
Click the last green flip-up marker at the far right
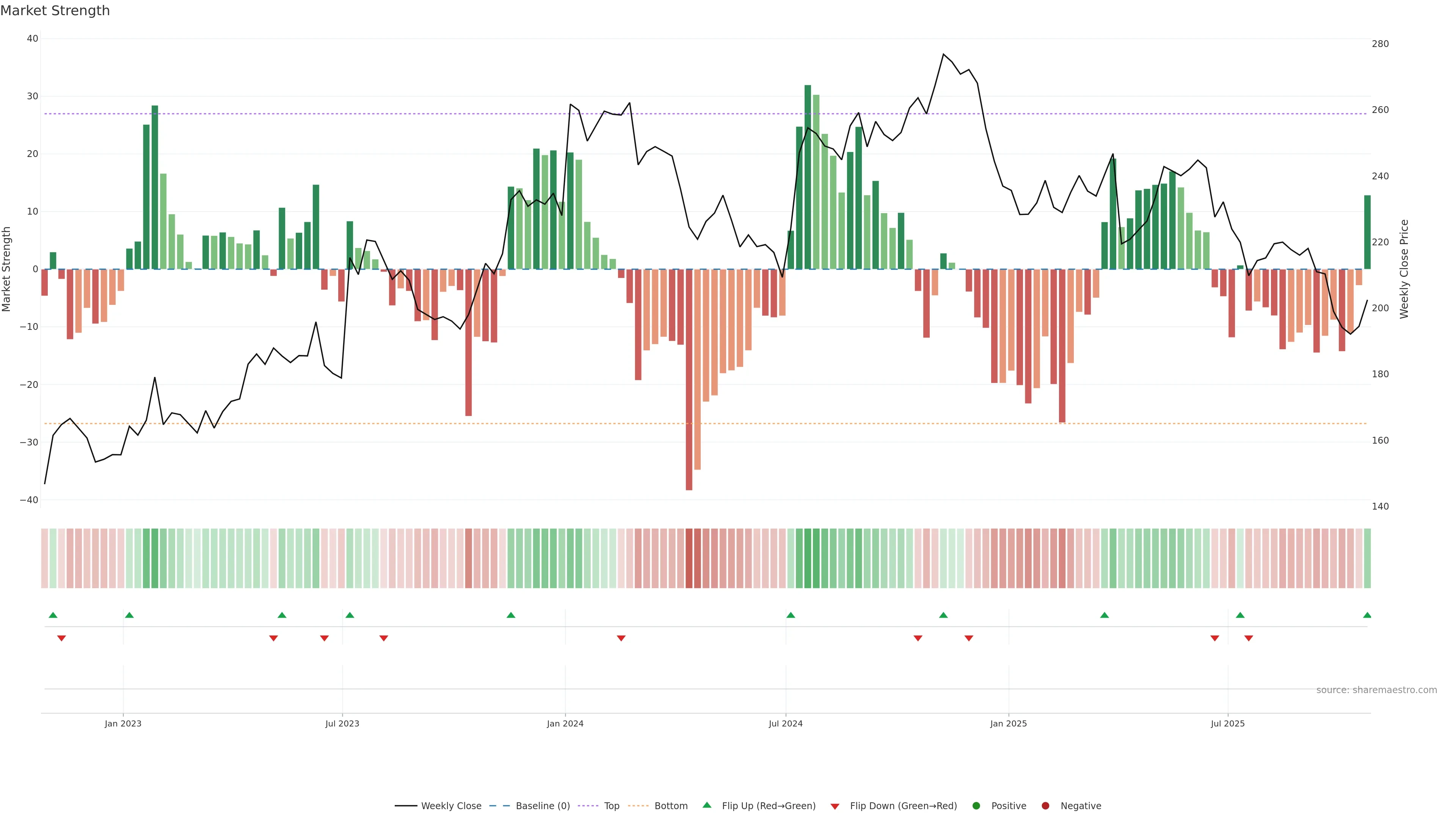click(1367, 615)
